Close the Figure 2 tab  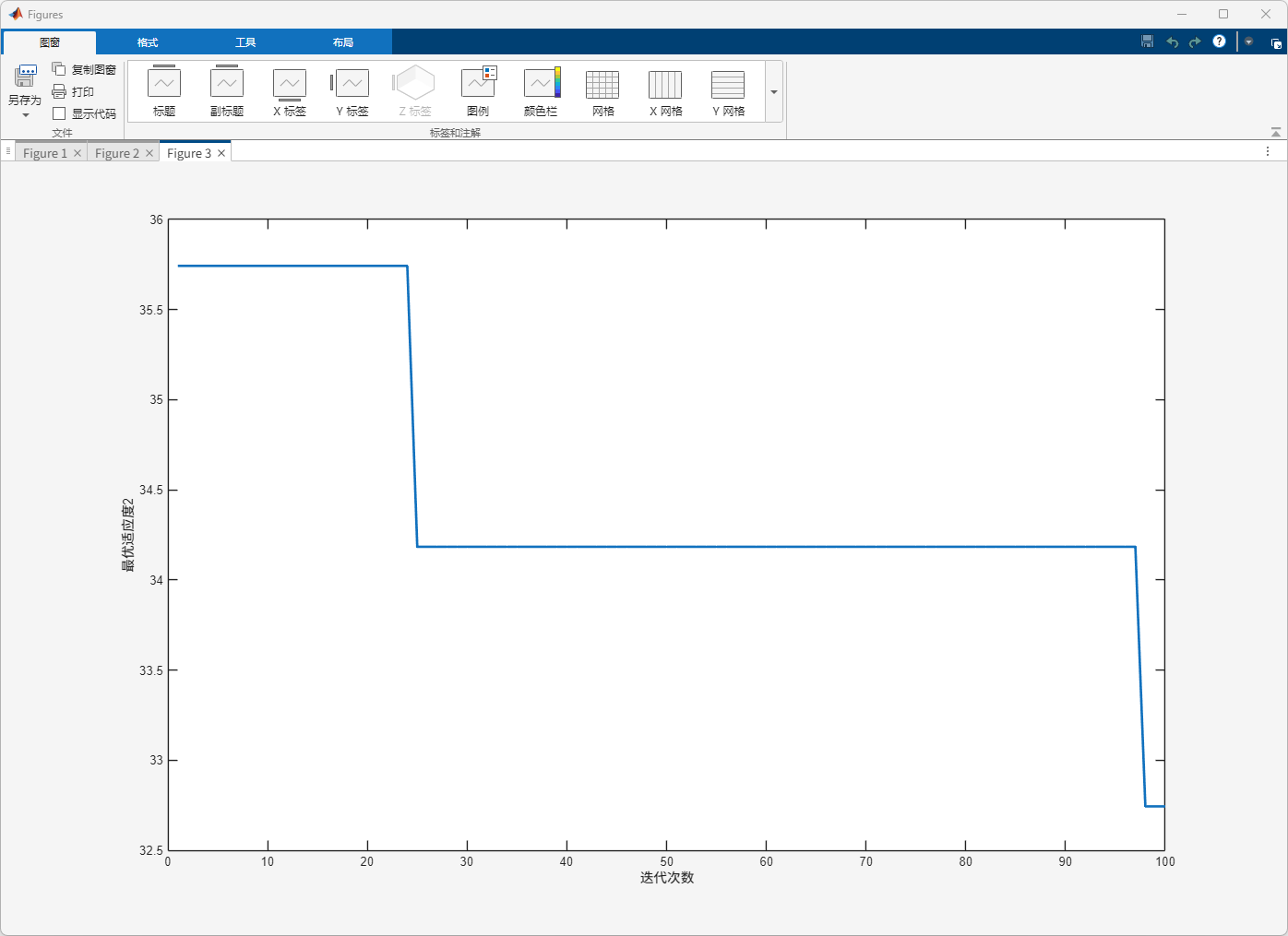[x=149, y=153]
